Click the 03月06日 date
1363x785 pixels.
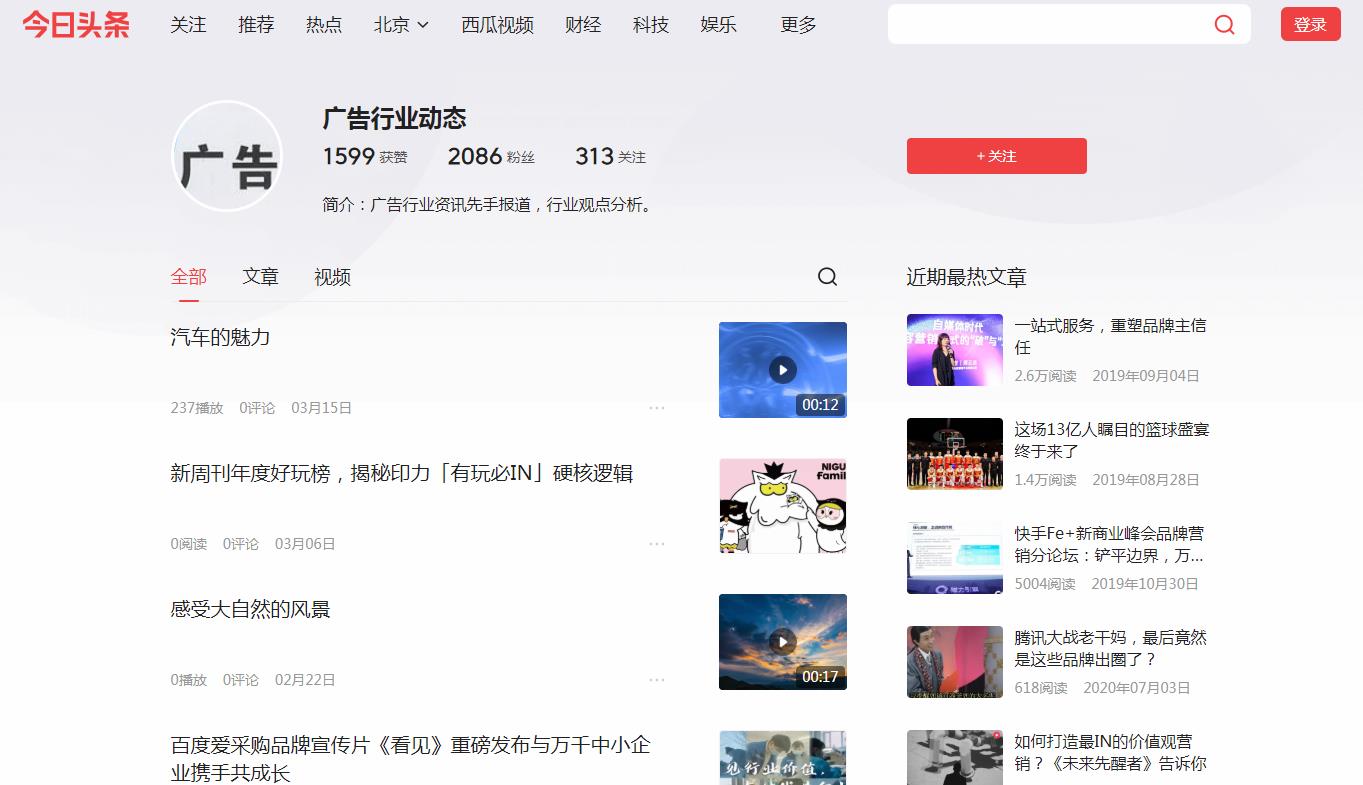pos(305,544)
